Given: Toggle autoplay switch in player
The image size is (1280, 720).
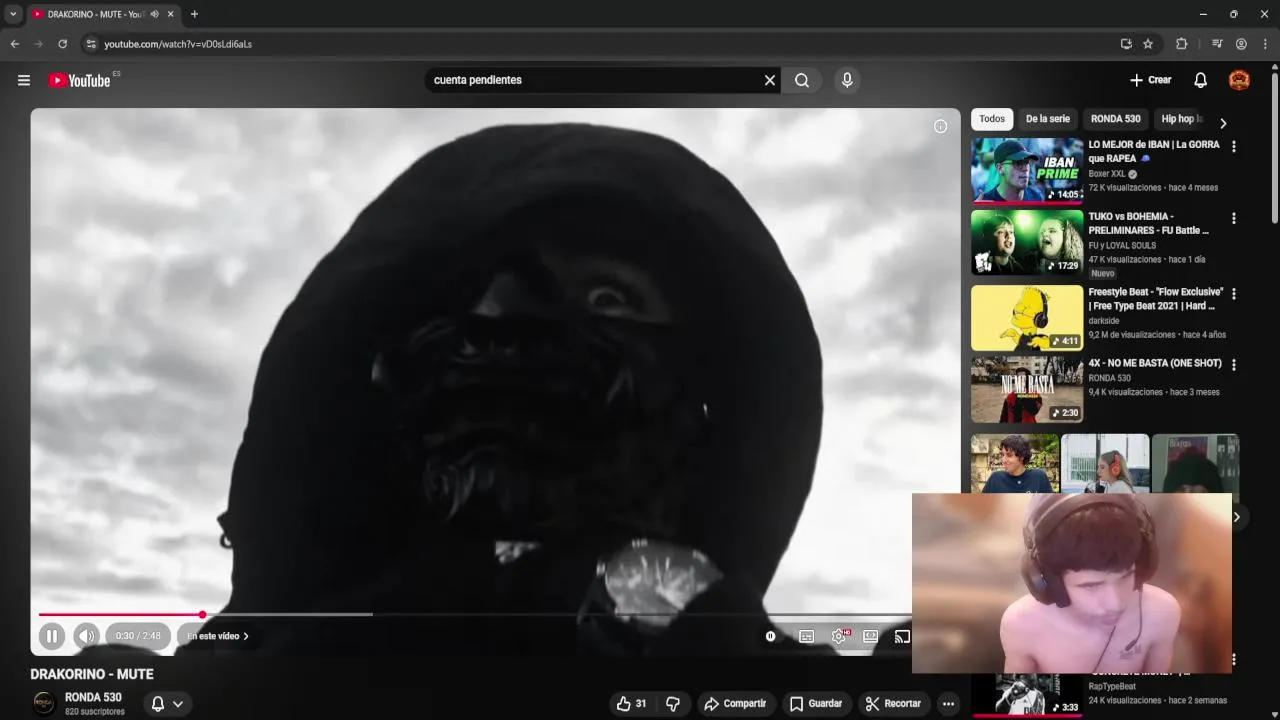Looking at the screenshot, I should click(x=770, y=636).
